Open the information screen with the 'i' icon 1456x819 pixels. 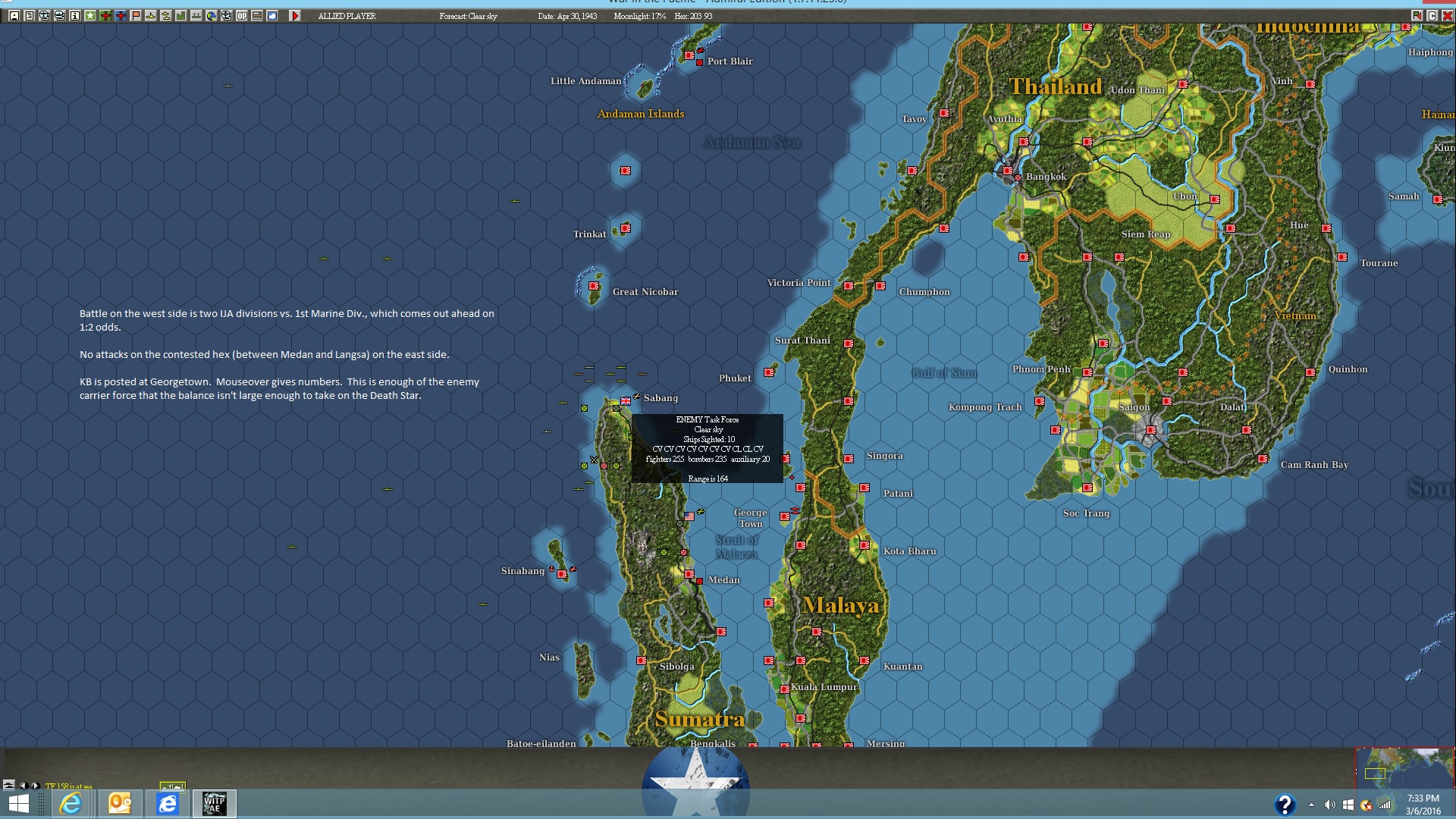(x=74, y=15)
